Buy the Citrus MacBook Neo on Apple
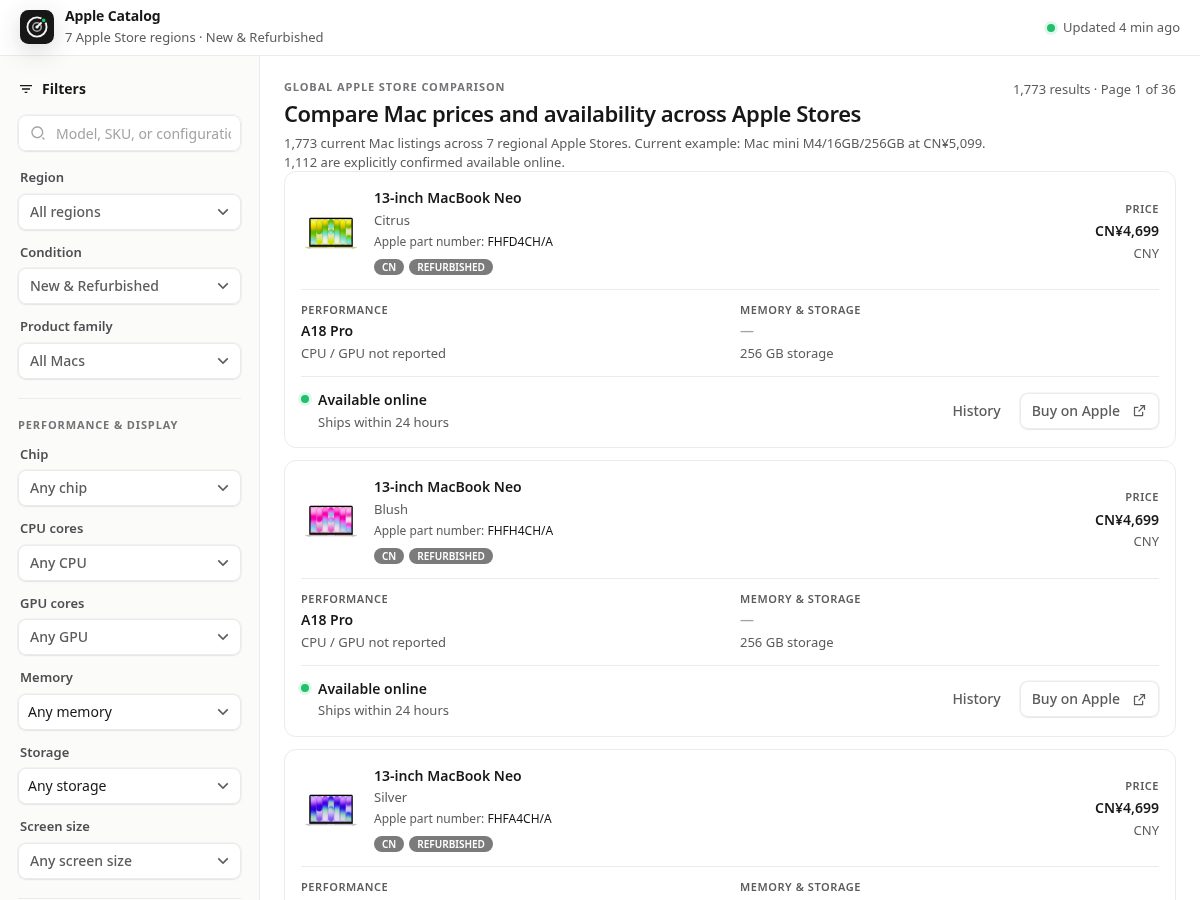This screenshot has width=1200, height=900. pyautogui.click(x=1089, y=411)
